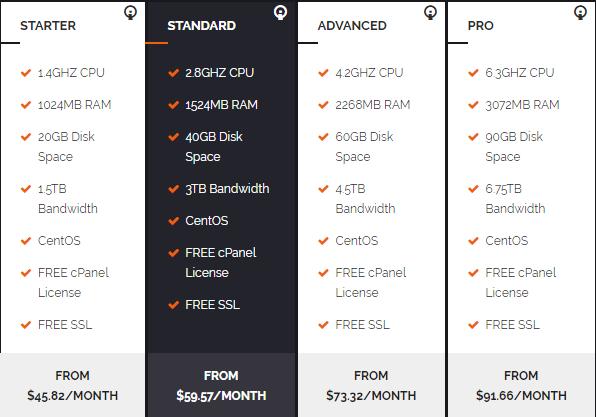Choose Standard from $59.57/month
This screenshot has width=596, height=417.
pyautogui.click(x=221, y=385)
